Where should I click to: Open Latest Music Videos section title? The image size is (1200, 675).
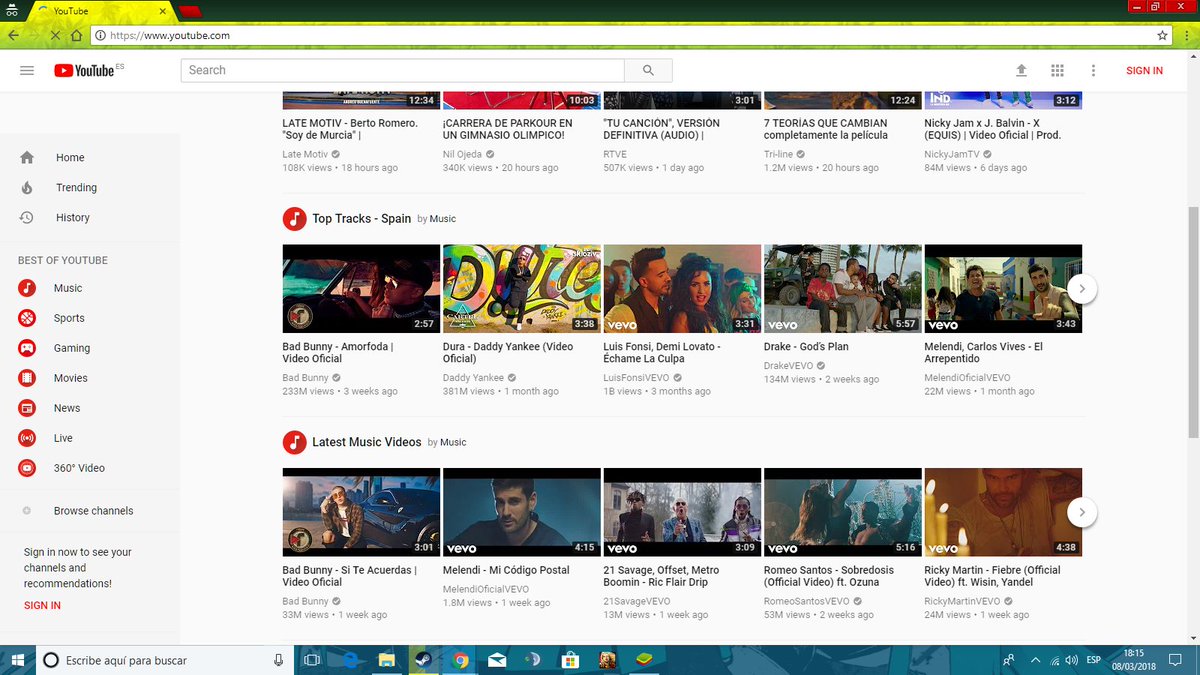tap(367, 442)
